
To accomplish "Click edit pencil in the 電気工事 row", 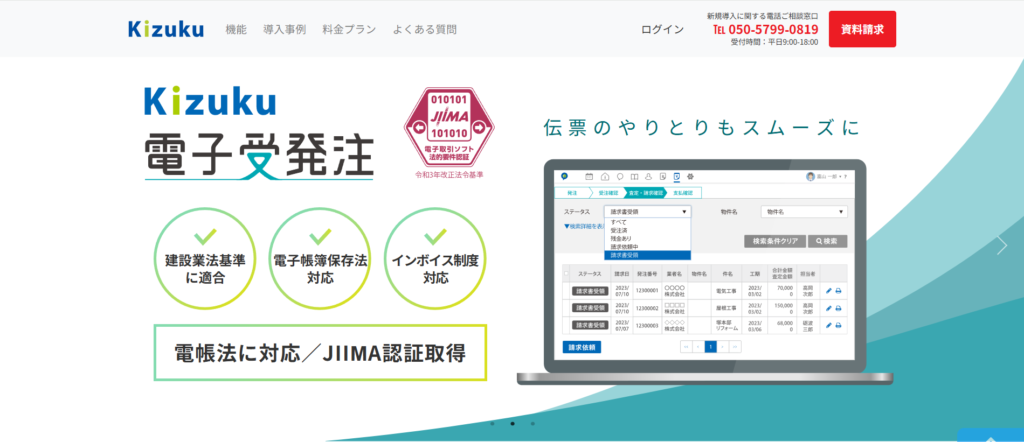I will [829, 291].
